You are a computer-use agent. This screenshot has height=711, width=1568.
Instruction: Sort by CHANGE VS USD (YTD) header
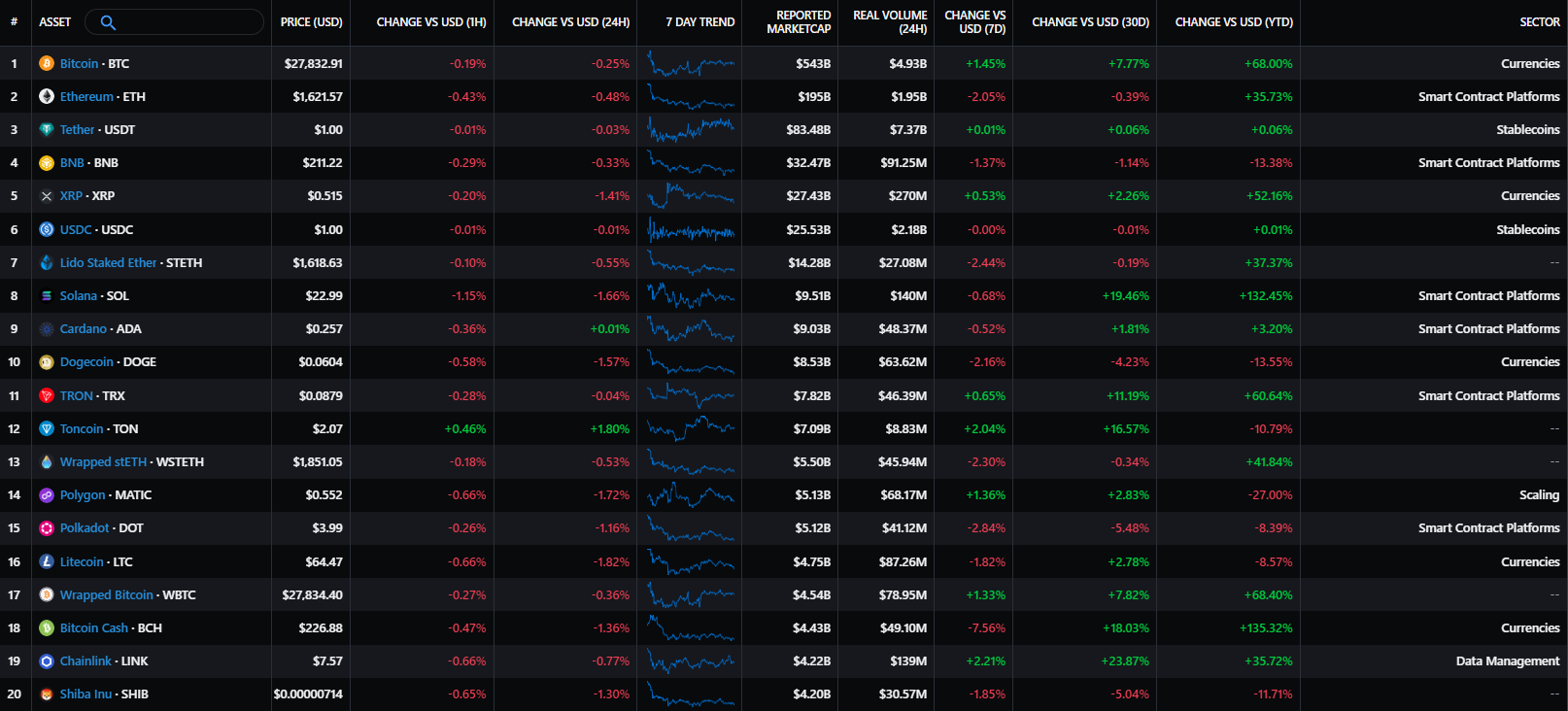click(1233, 22)
